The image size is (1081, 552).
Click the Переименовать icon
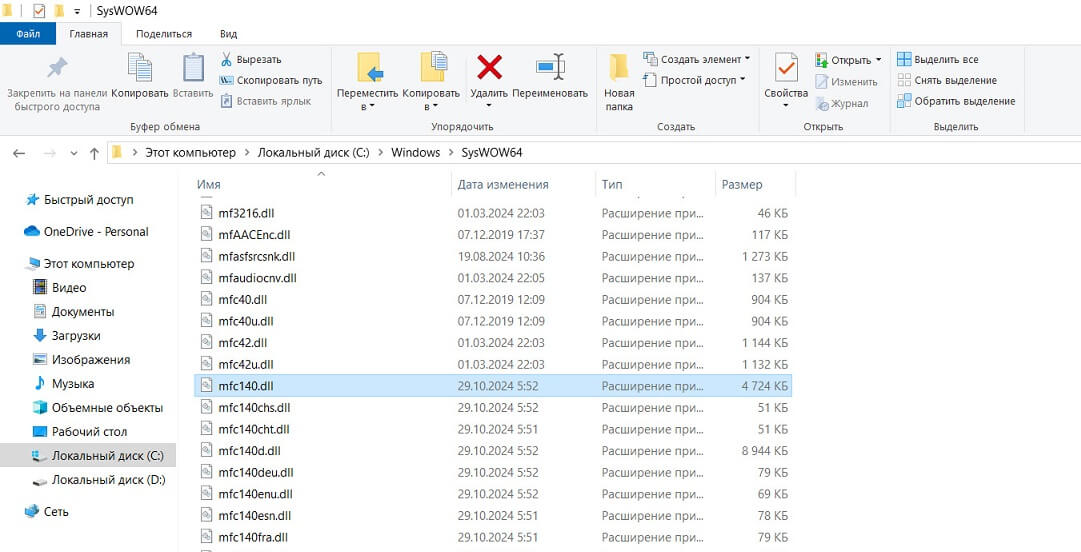(550, 68)
